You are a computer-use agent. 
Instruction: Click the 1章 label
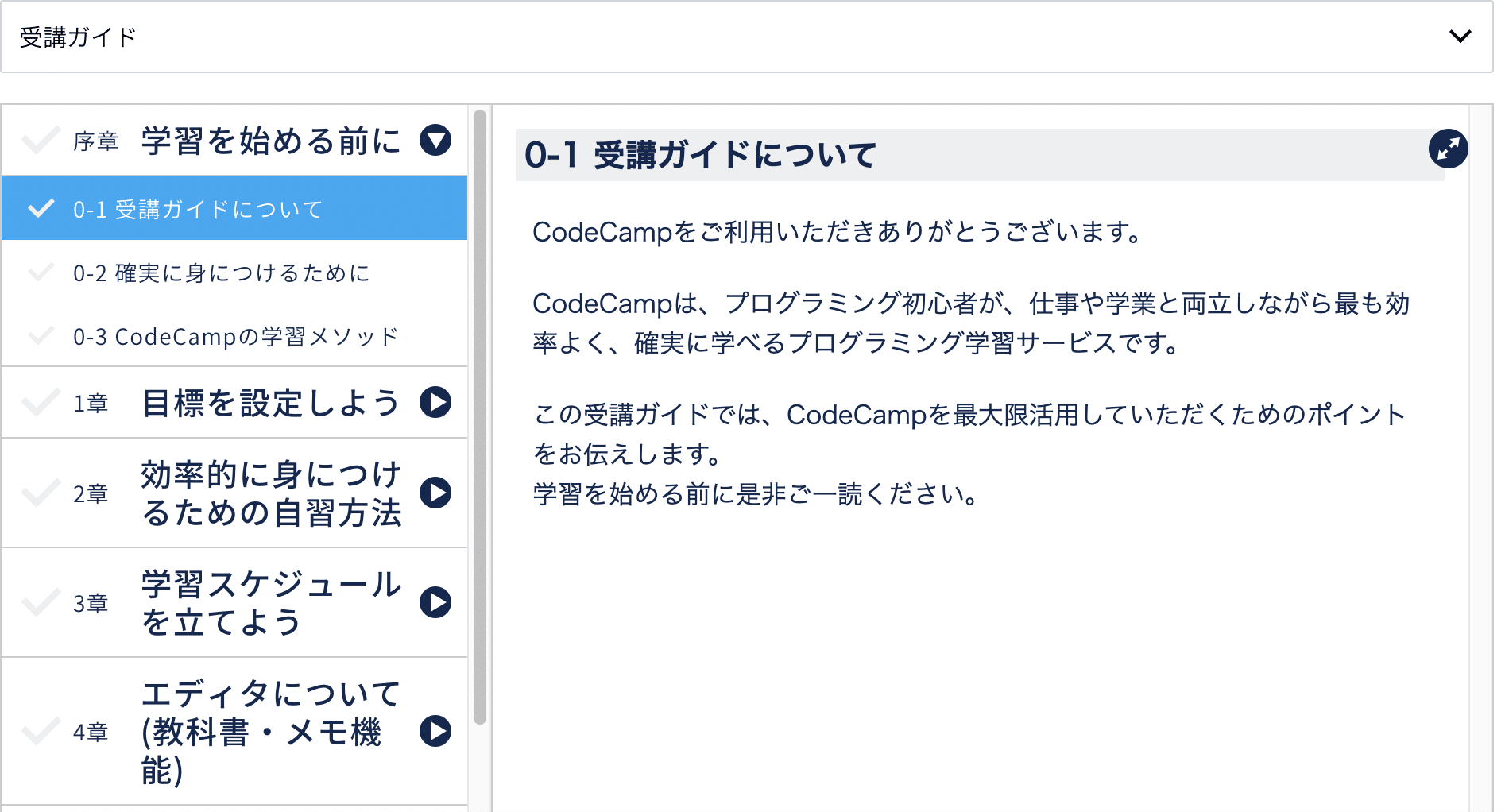click(x=91, y=403)
